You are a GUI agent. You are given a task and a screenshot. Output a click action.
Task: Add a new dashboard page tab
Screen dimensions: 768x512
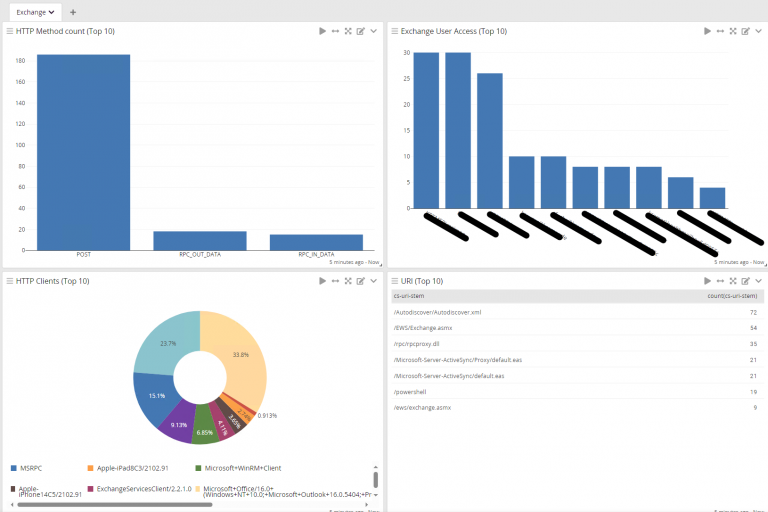[73, 11]
